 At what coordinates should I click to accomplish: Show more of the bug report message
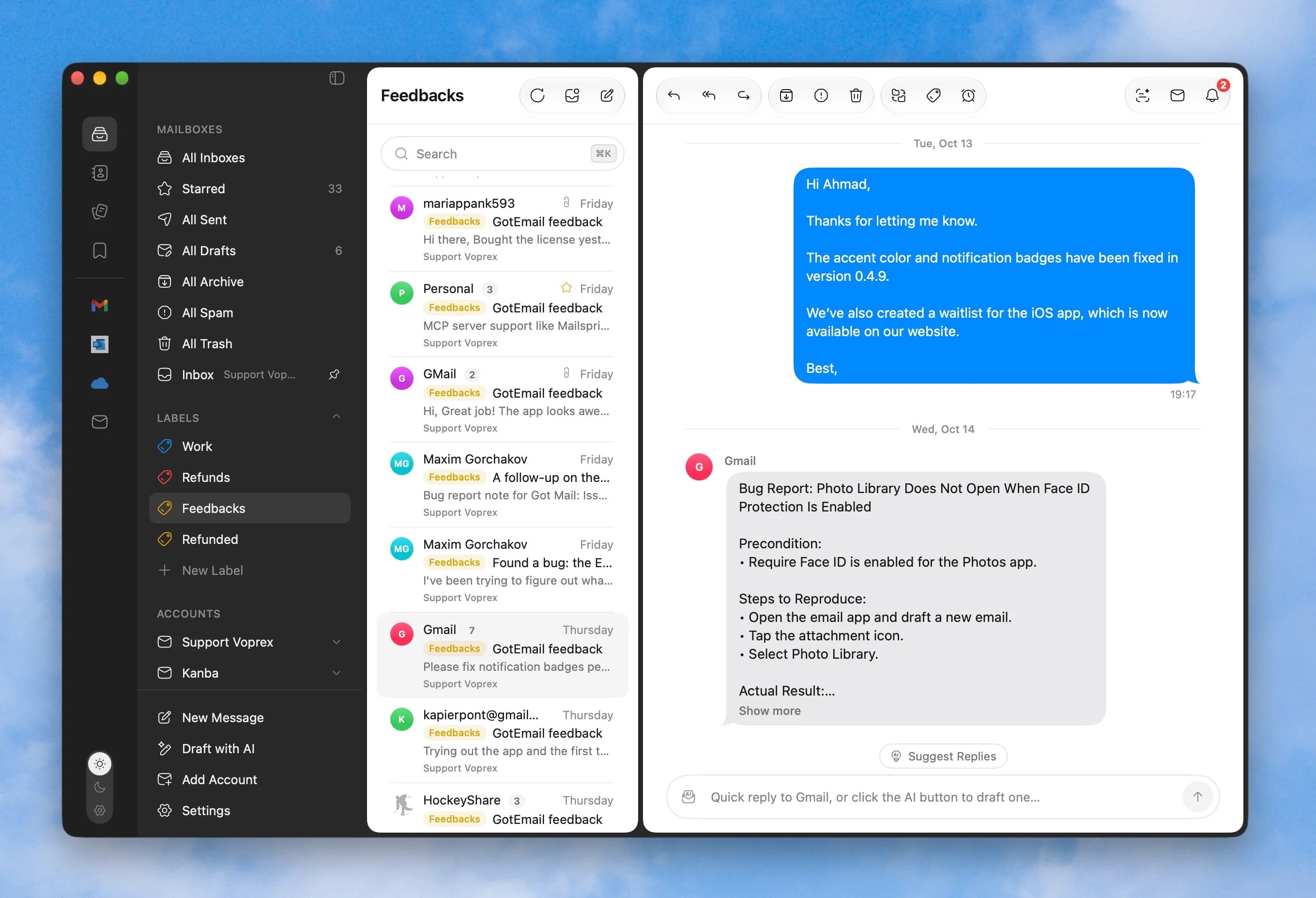click(769, 711)
